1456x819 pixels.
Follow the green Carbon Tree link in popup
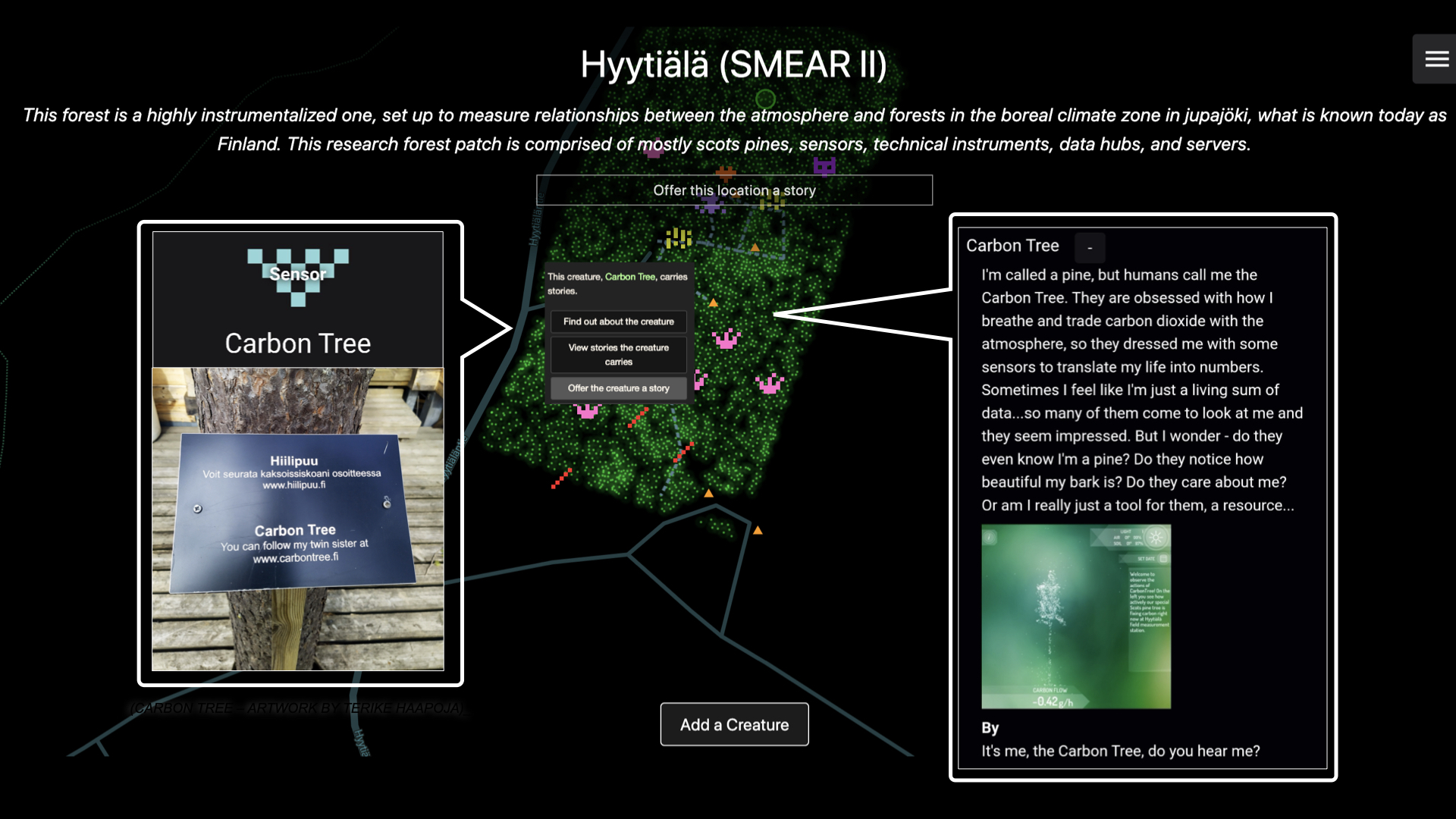coord(629,277)
